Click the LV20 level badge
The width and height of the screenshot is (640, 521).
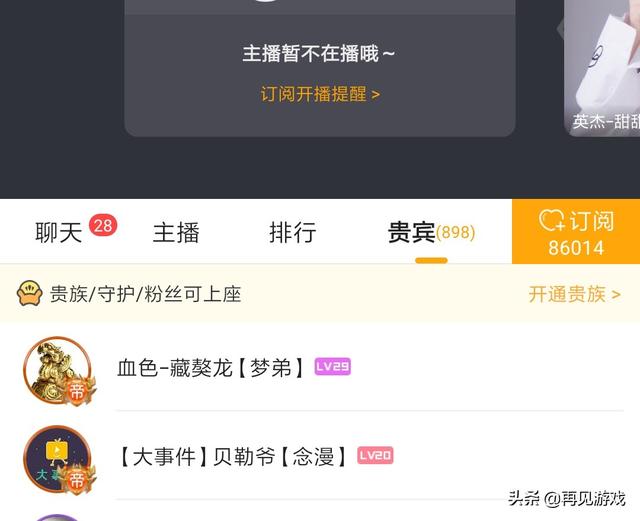pos(375,455)
